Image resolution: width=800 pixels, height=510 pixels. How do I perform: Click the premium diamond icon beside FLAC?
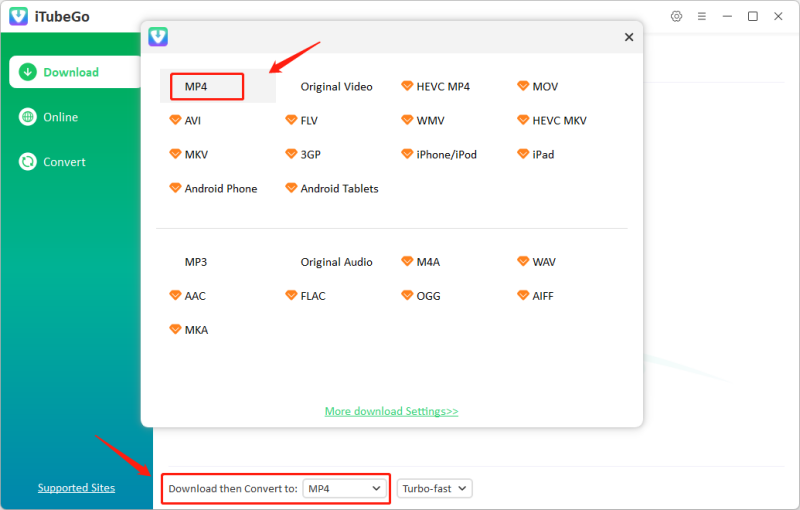(x=291, y=295)
